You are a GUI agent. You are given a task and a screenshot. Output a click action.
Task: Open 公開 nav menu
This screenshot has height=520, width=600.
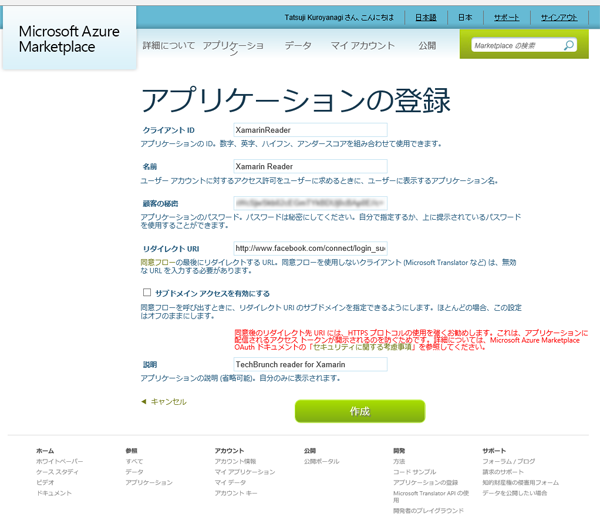coord(427,46)
